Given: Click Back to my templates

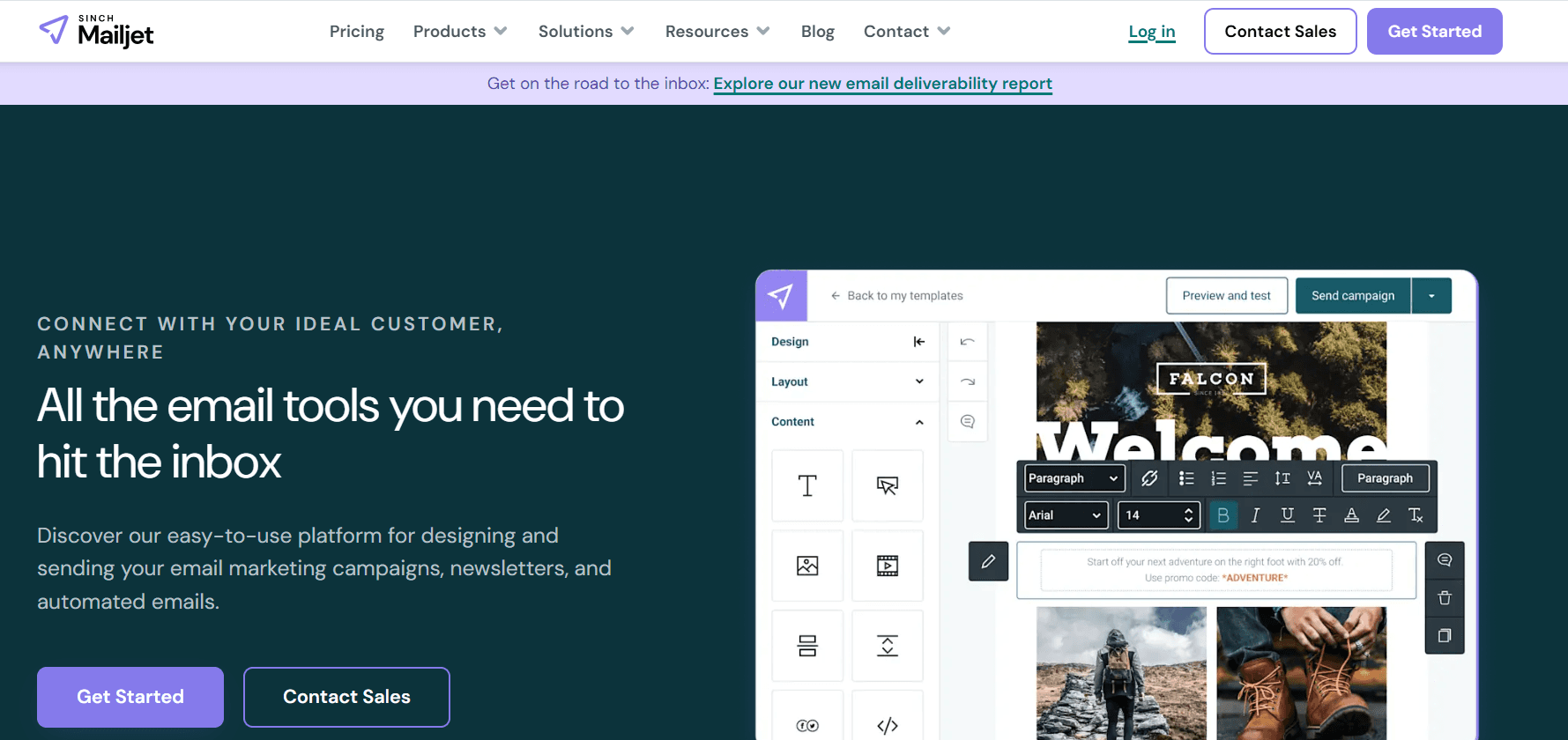Looking at the screenshot, I should coord(897,296).
